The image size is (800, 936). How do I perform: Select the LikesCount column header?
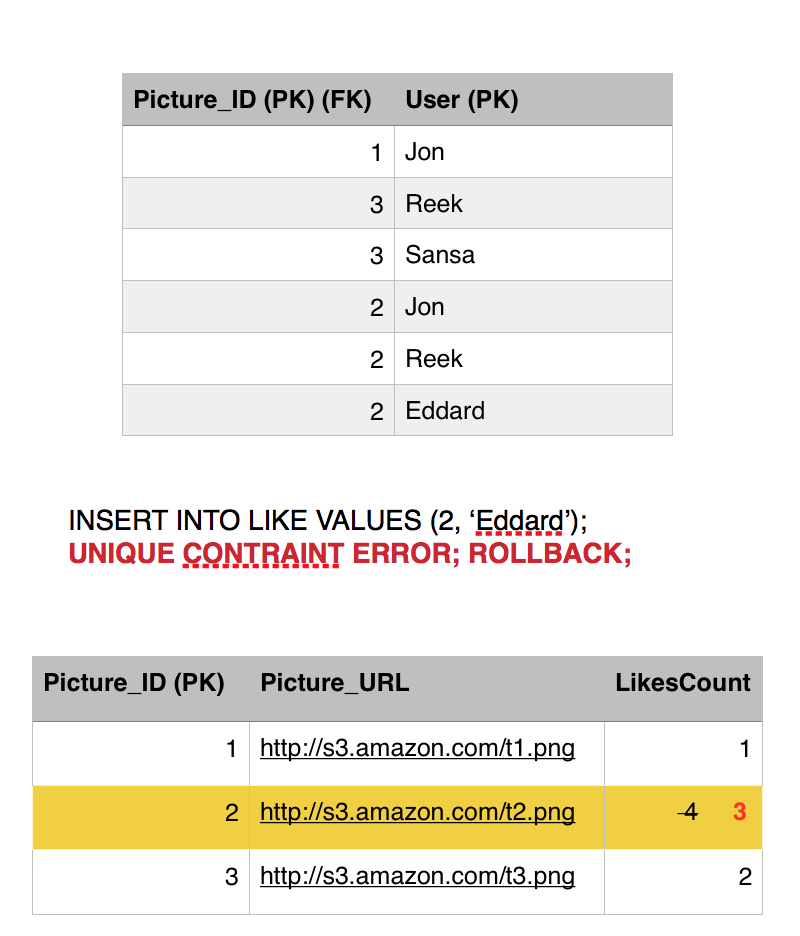pos(683,683)
